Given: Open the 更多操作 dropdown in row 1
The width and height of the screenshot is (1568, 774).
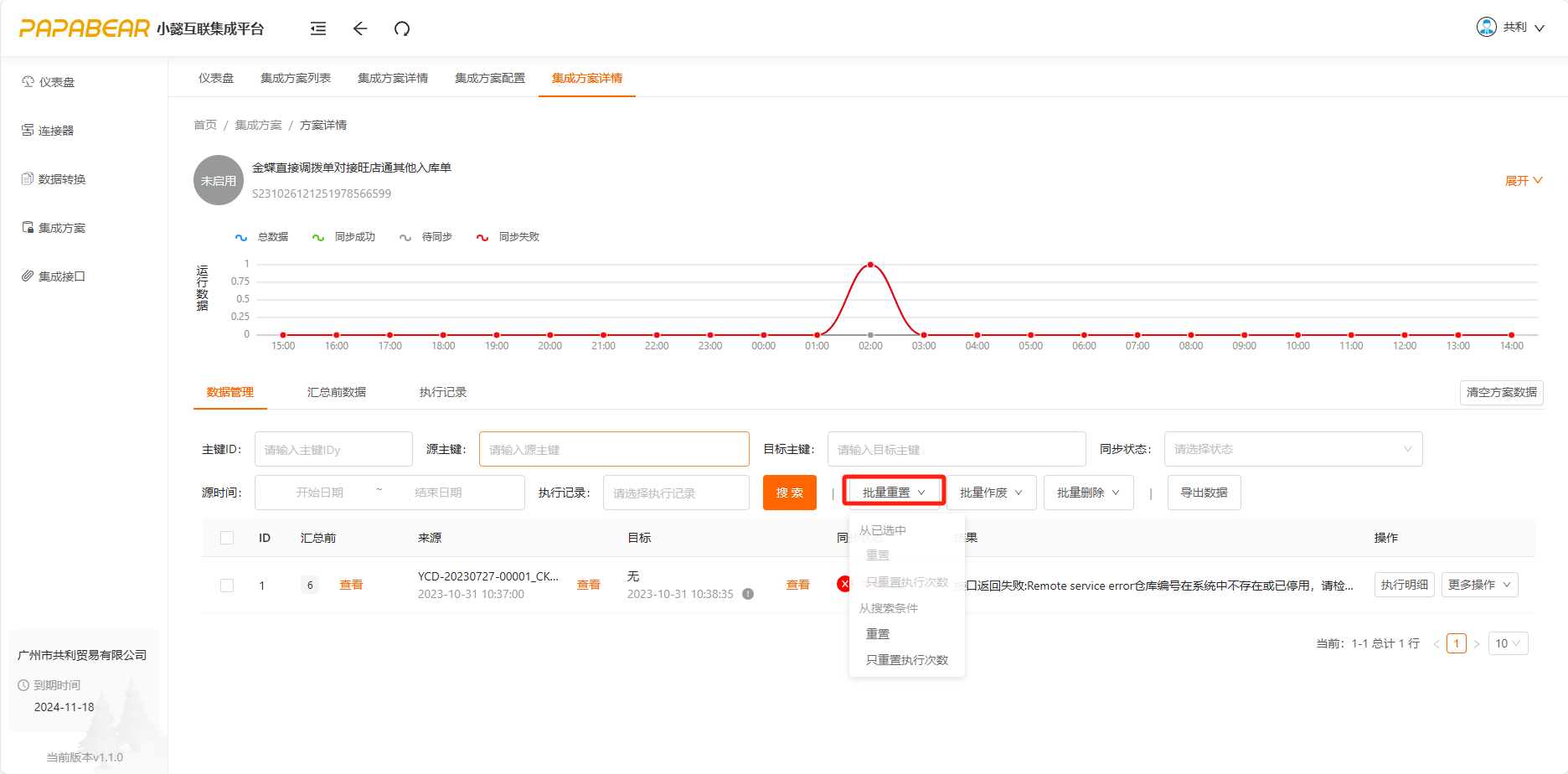Looking at the screenshot, I should (x=1479, y=585).
